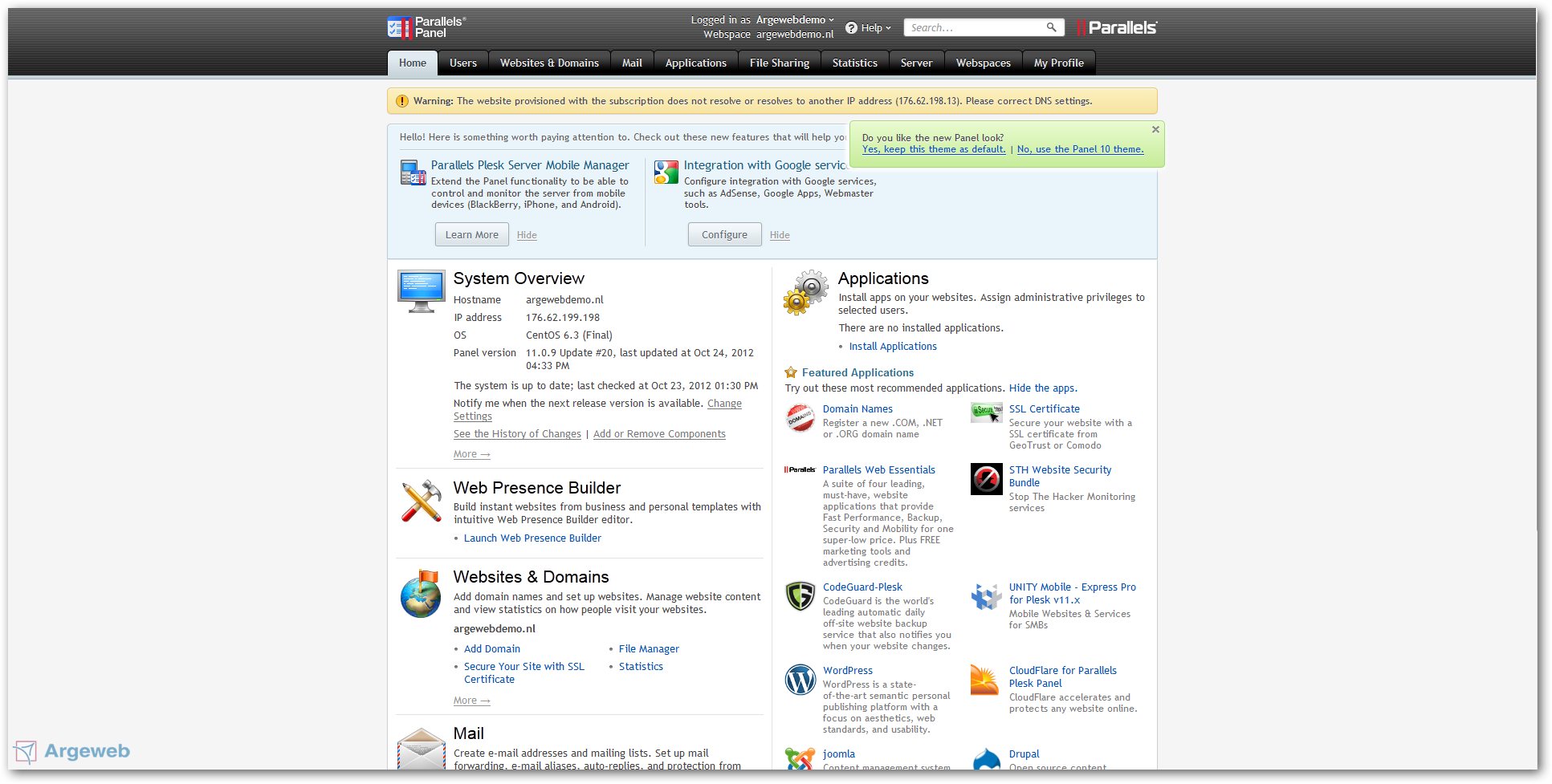Viewport: 1552px width, 784px height.
Task: Launch Web Presence Builder link
Action: 532,538
